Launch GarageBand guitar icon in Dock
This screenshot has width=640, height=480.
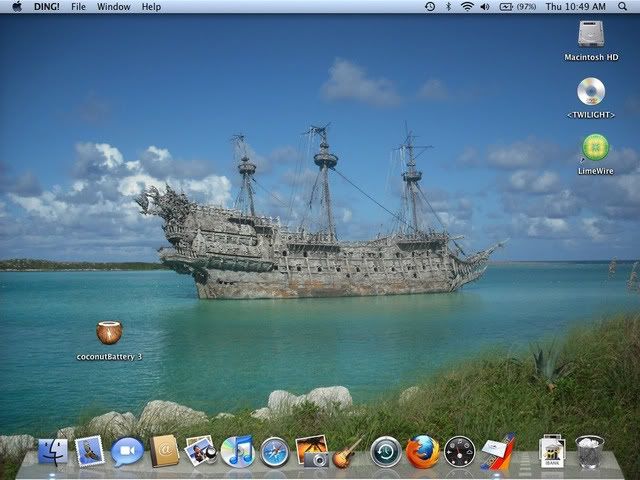(x=347, y=453)
